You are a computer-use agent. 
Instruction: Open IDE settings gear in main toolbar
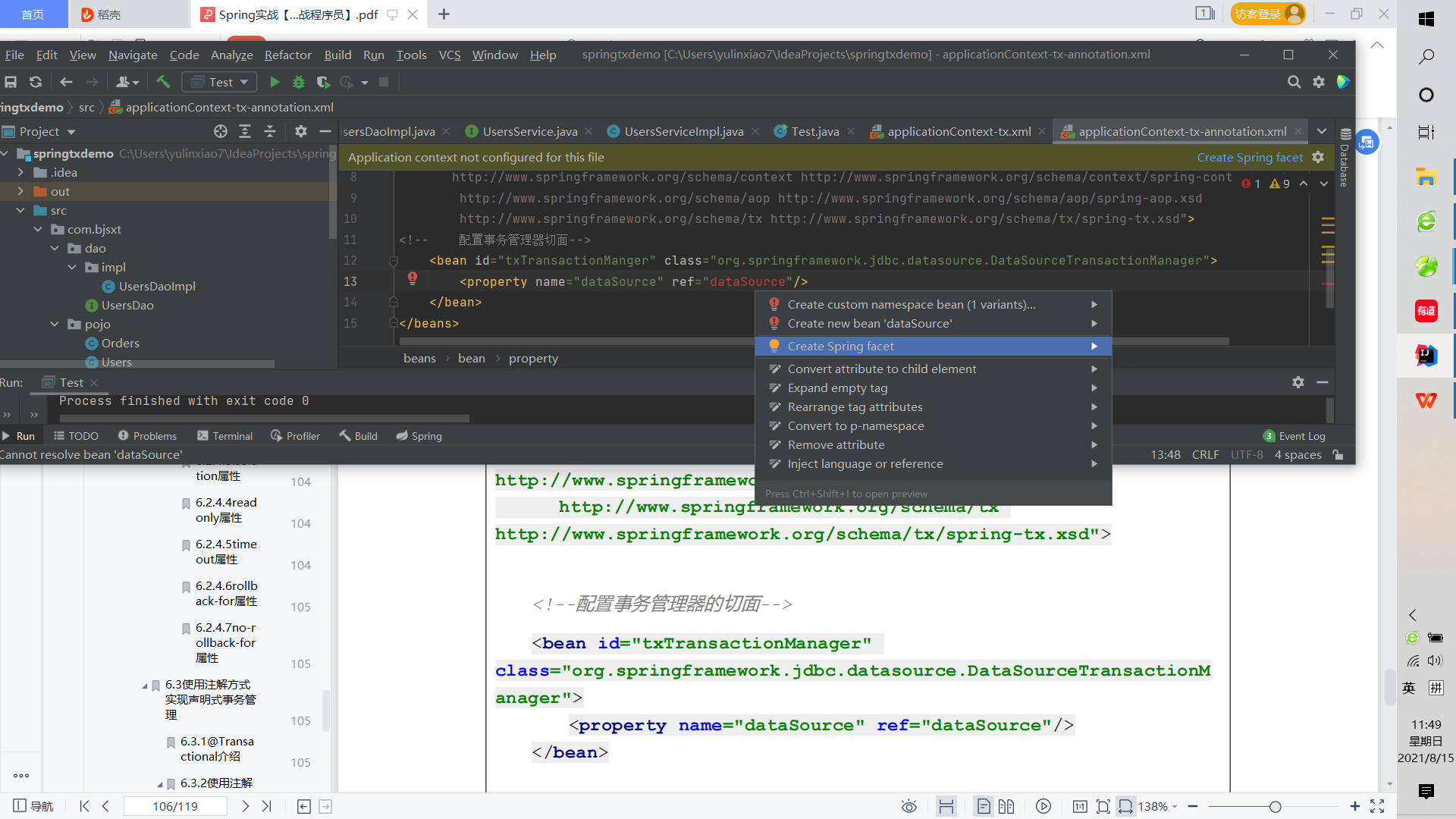tap(1319, 82)
